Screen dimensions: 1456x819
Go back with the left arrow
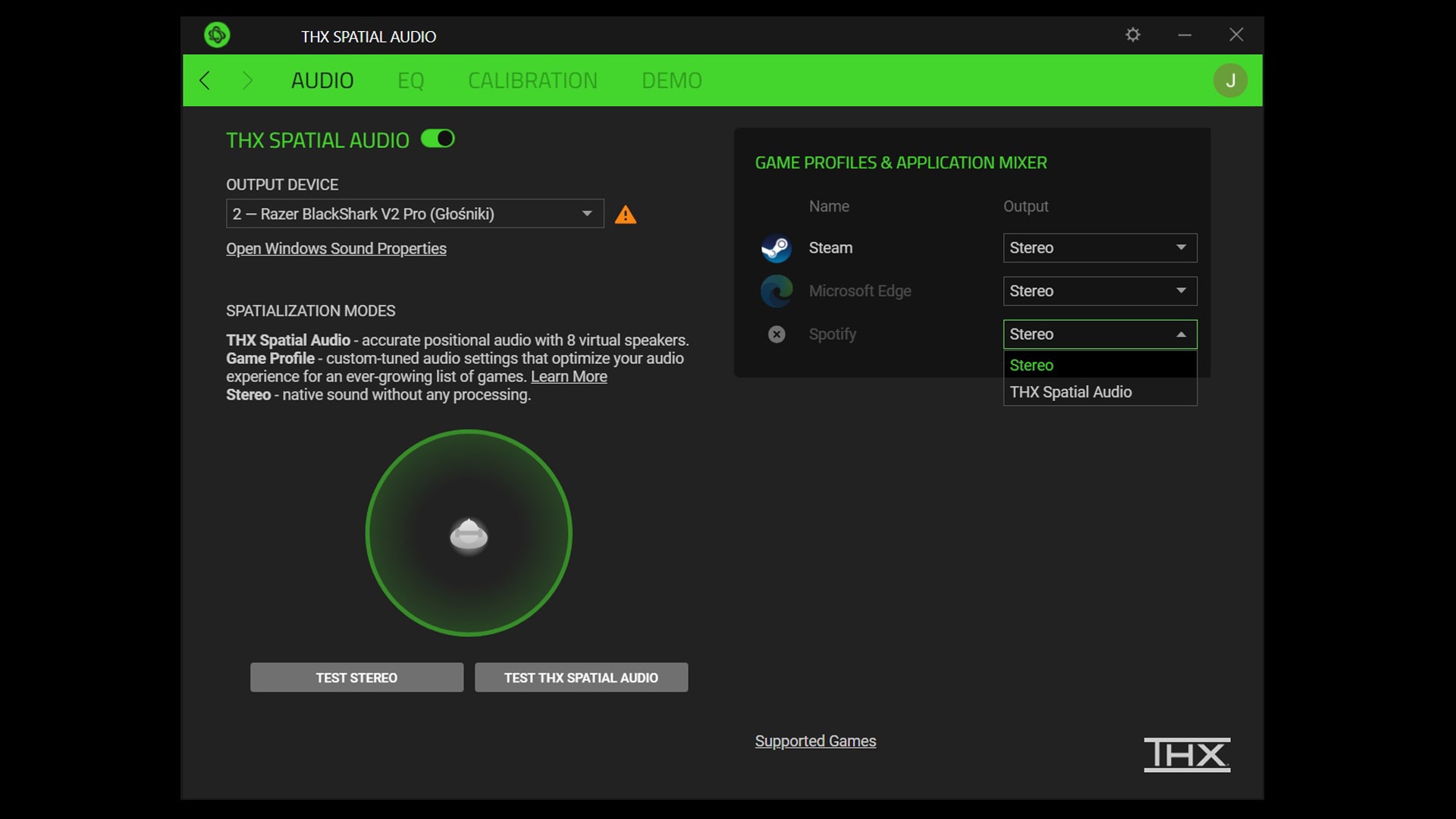pyautogui.click(x=204, y=80)
